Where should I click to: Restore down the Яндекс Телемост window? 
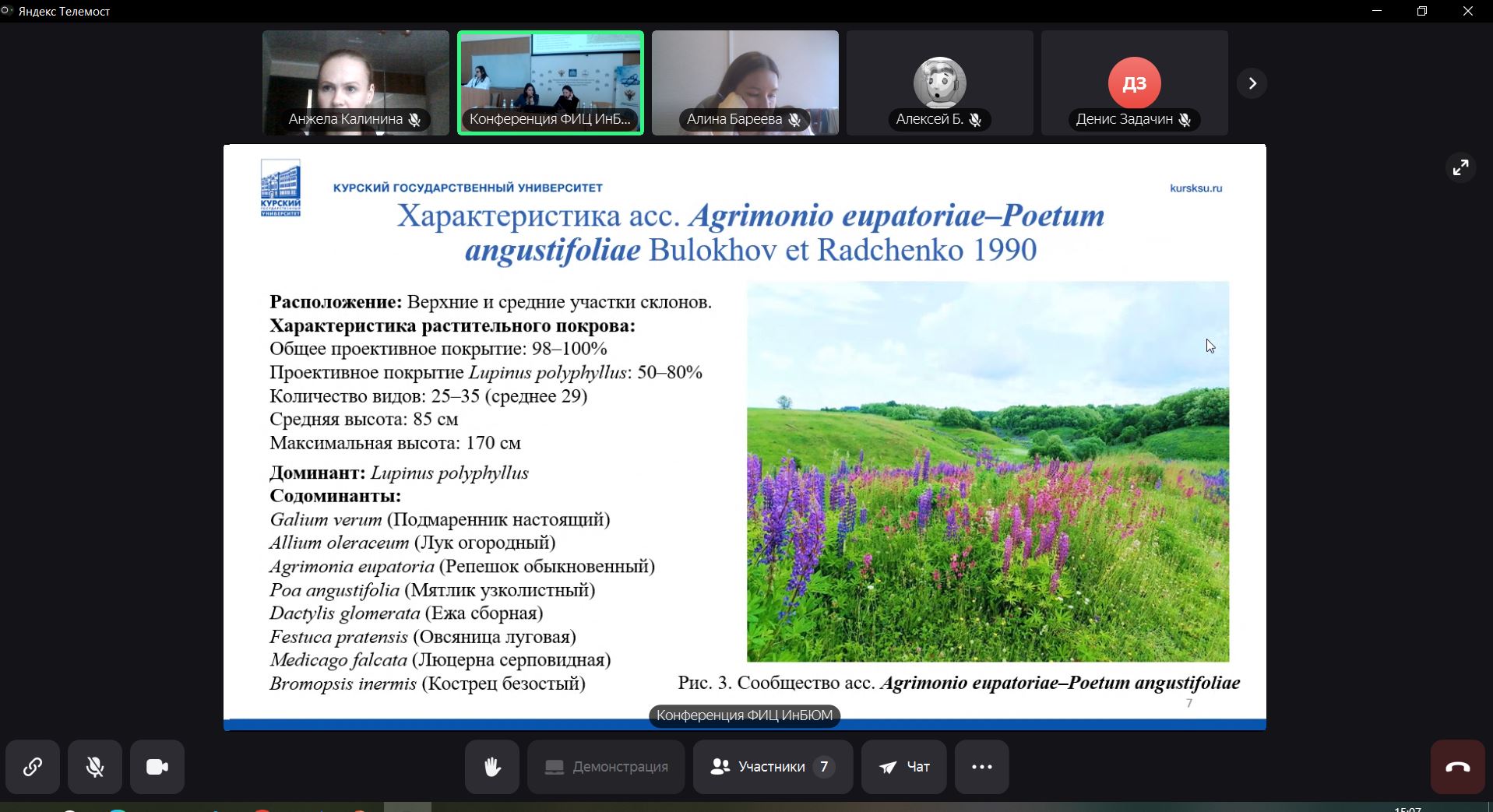pos(1422,11)
